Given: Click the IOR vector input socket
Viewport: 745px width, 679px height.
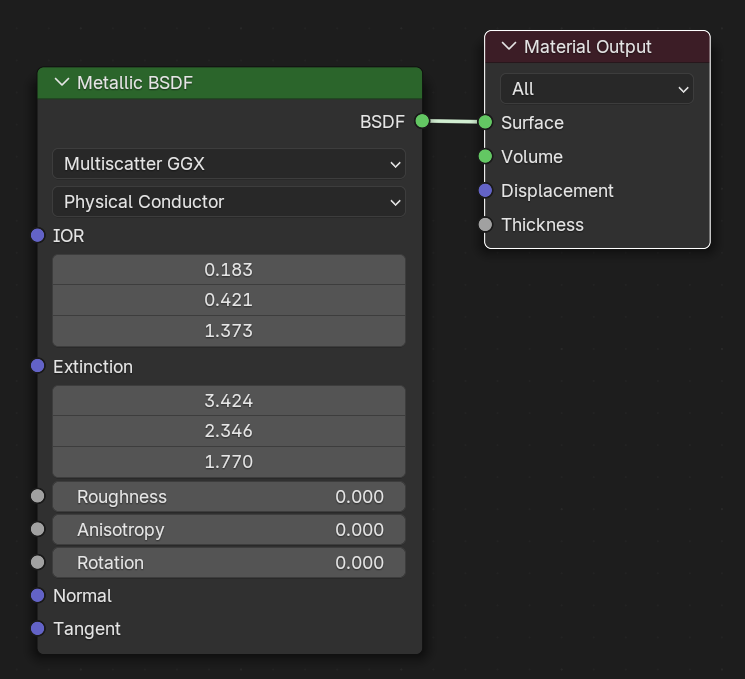Looking at the screenshot, I should pyautogui.click(x=38, y=235).
